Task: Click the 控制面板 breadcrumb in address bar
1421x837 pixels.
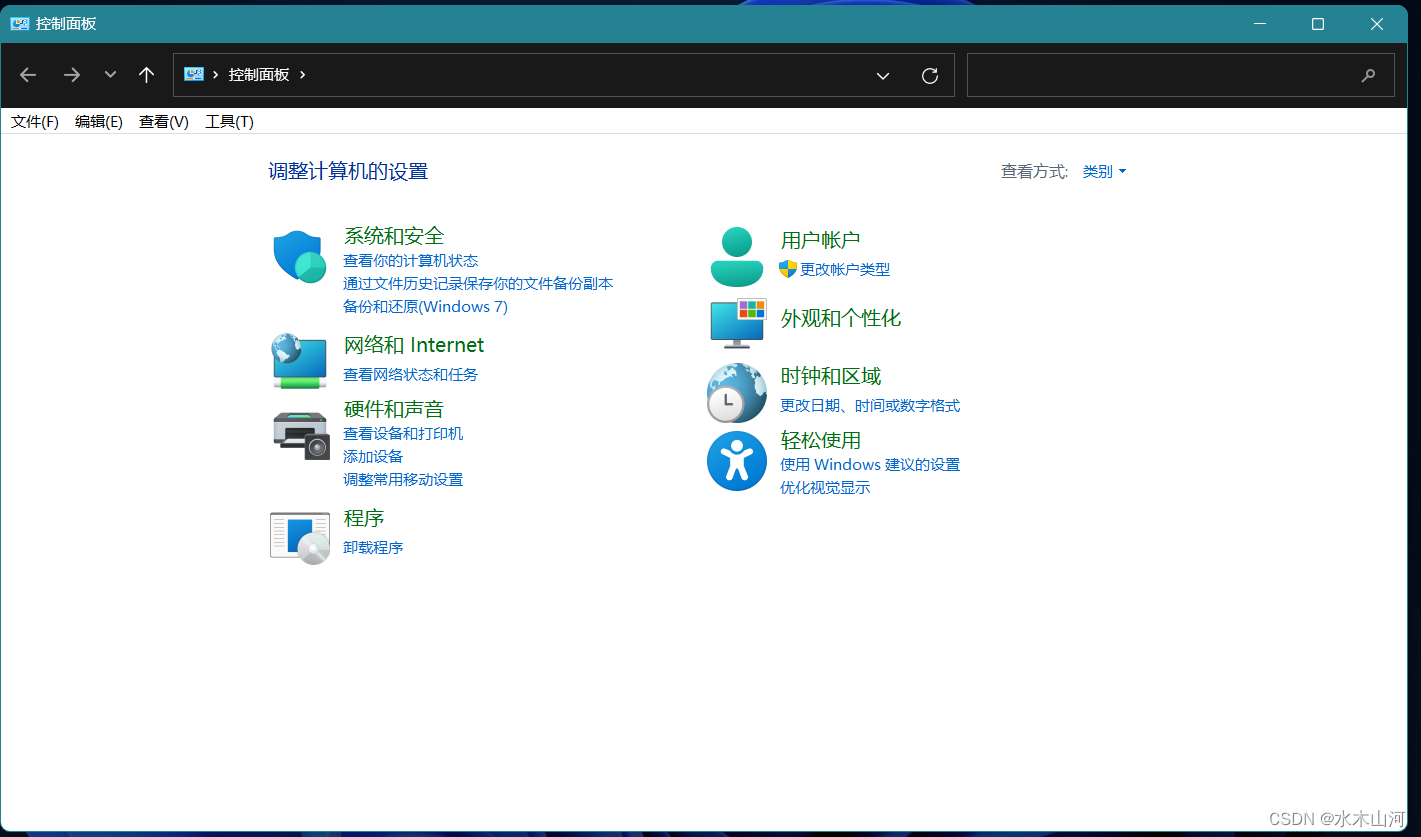Action: pyautogui.click(x=259, y=74)
